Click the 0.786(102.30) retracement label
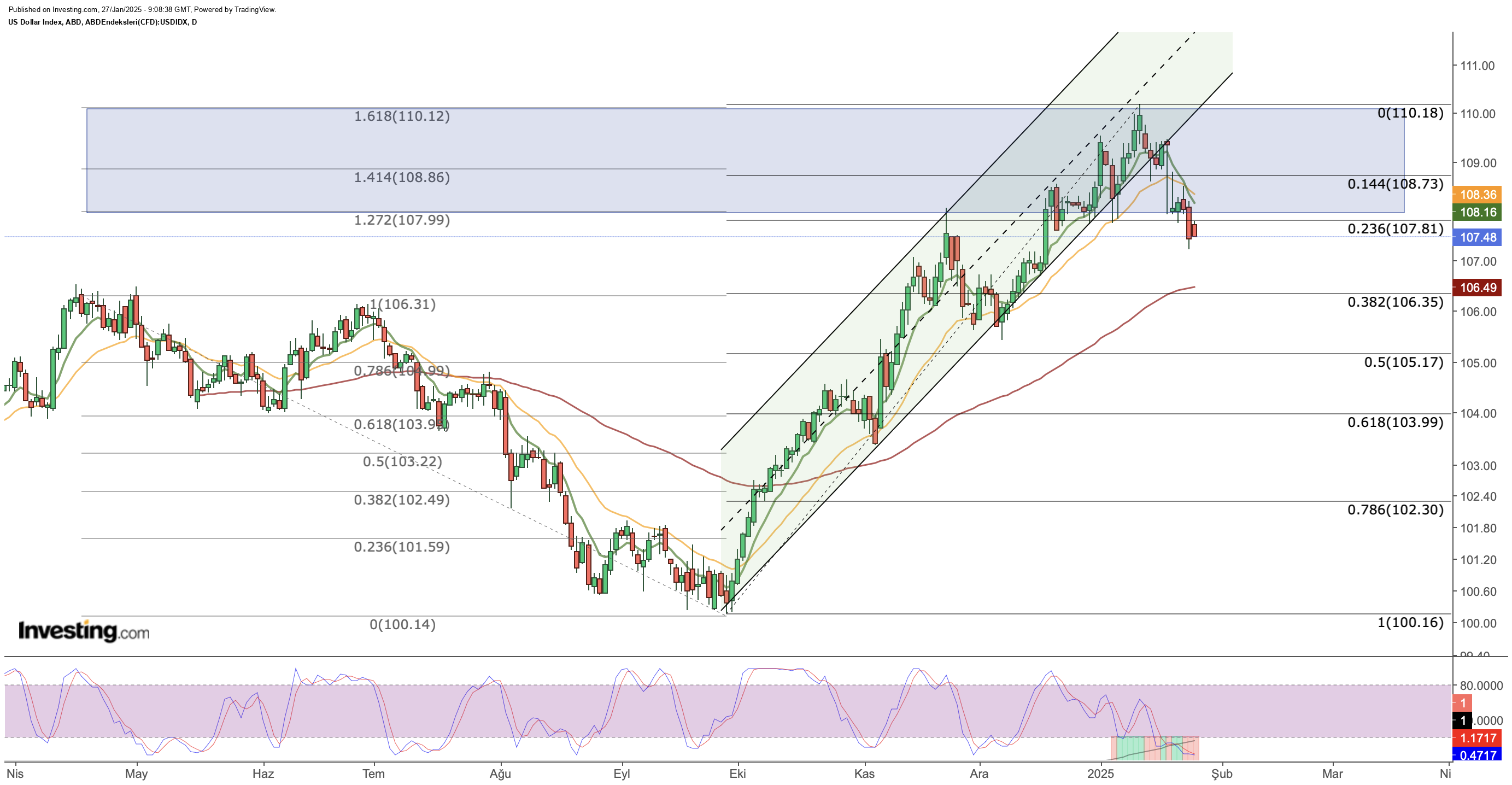Screen dimensions: 1512x785 pyautogui.click(x=1394, y=509)
